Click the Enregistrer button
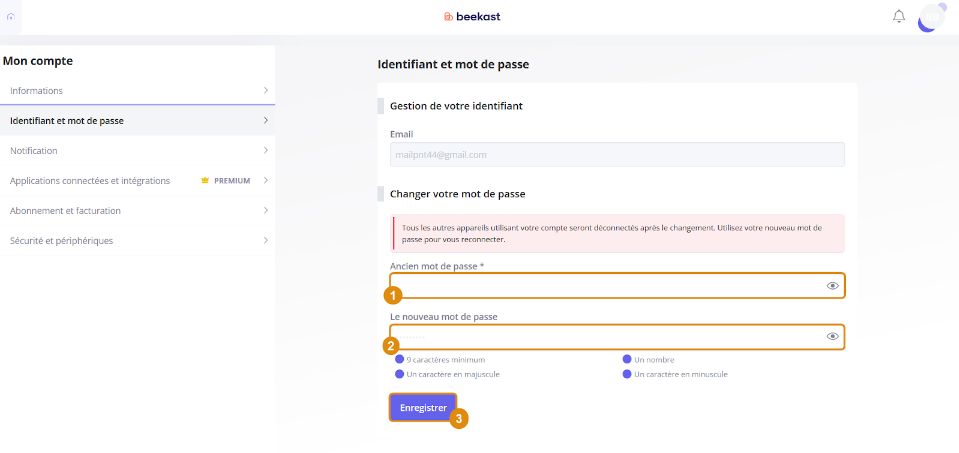 (423, 408)
